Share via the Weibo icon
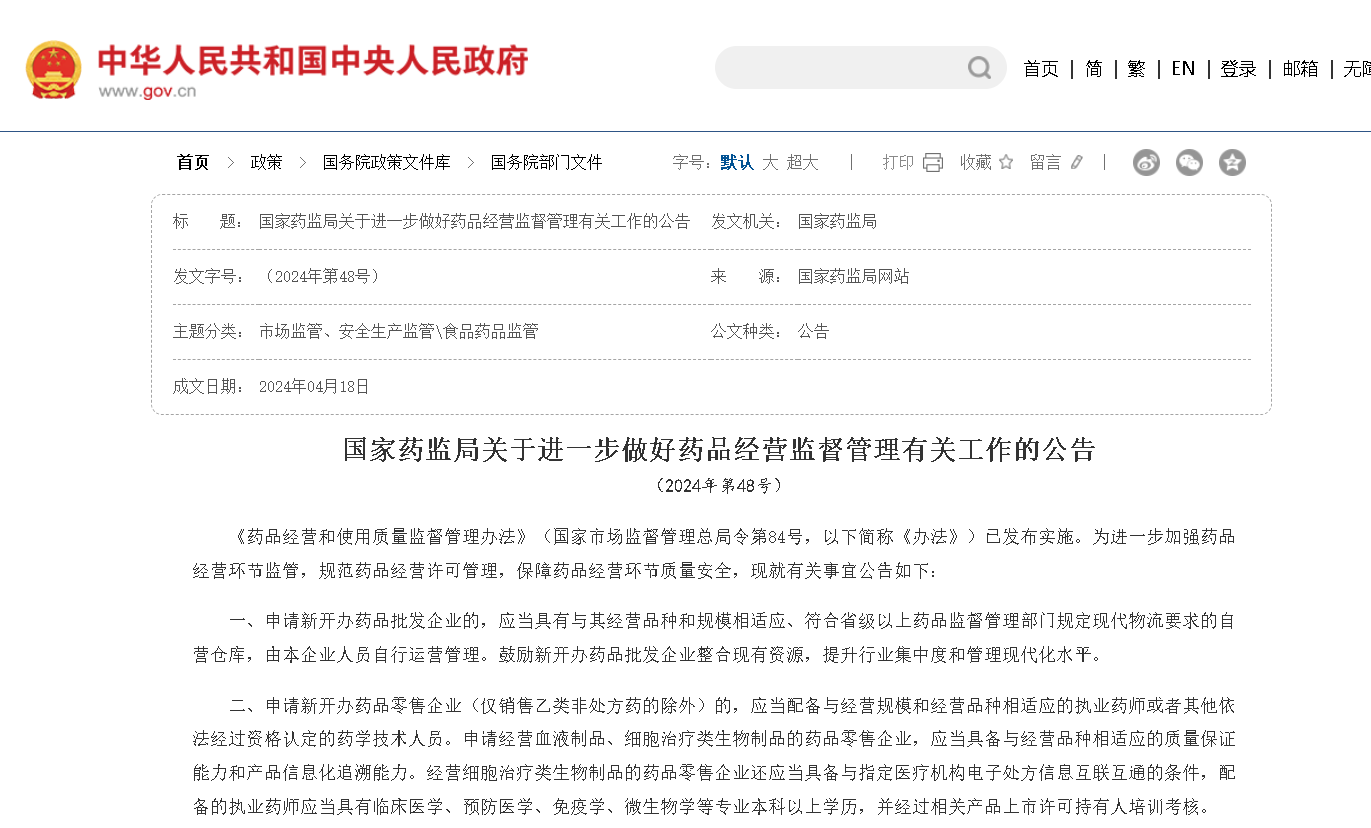Viewport: 1371px width, 828px height. 1146,162
